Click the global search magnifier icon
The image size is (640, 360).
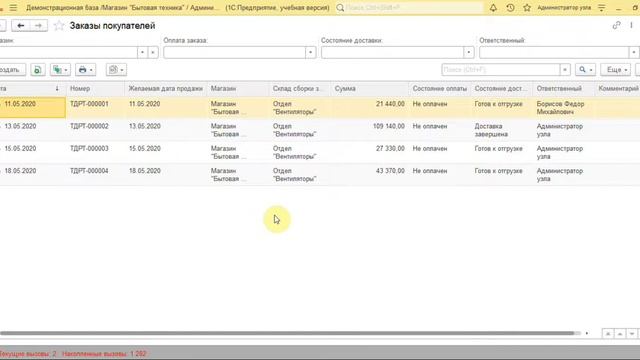pos(340,8)
